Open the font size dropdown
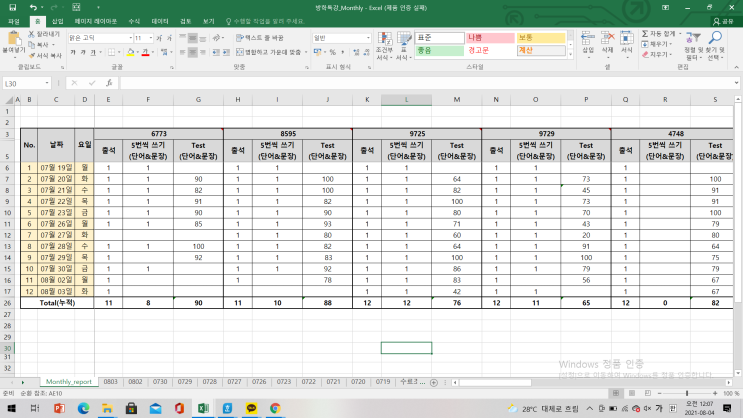This screenshot has height=418, width=743. pos(151,38)
